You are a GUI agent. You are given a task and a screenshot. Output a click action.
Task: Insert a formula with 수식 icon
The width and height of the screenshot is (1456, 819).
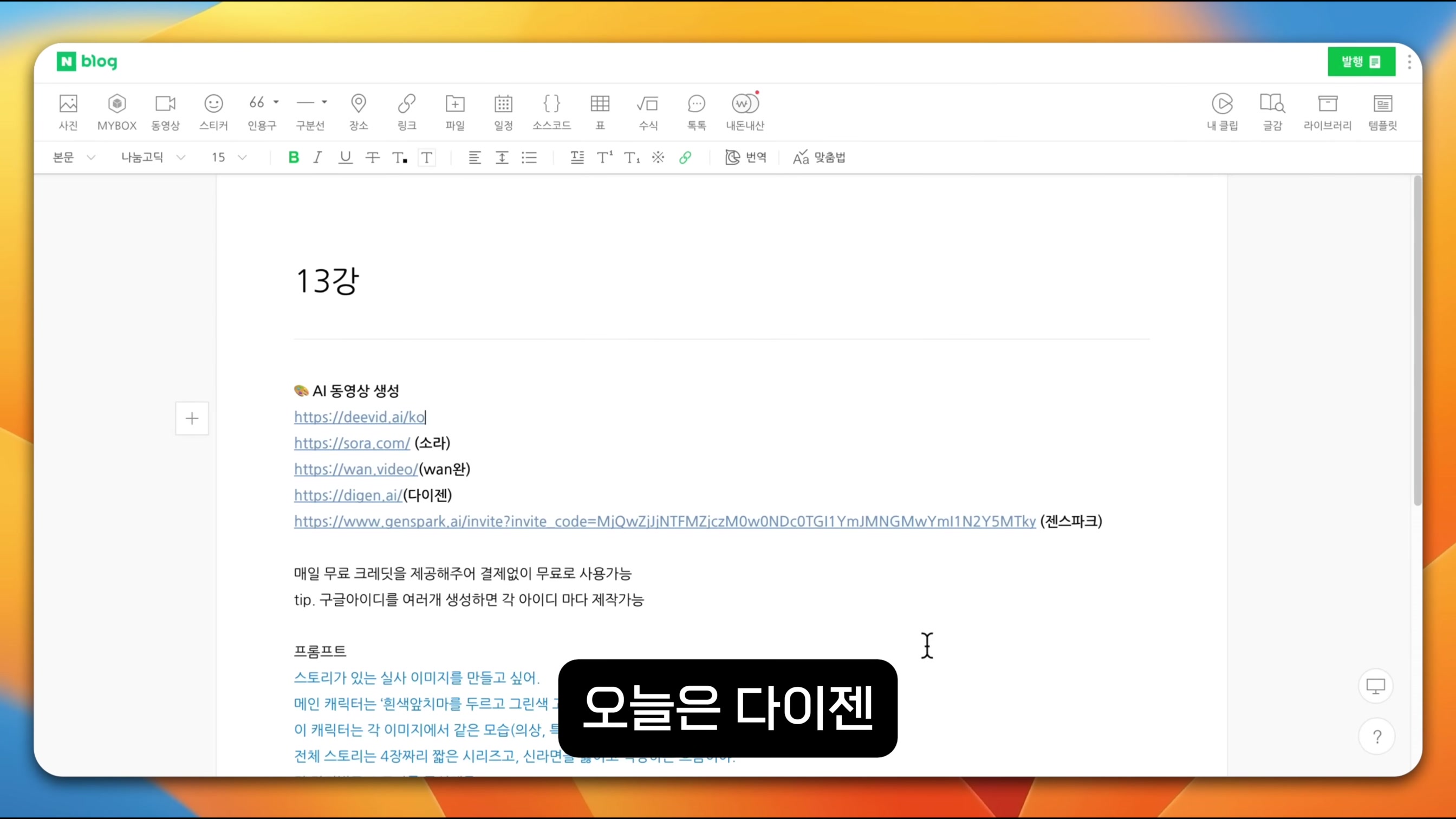click(x=648, y=112)
